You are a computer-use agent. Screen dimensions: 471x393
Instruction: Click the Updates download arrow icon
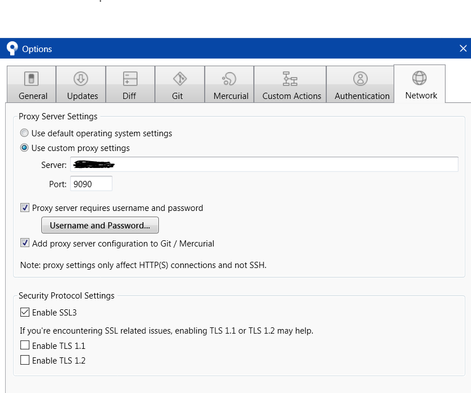click(81, 79)
